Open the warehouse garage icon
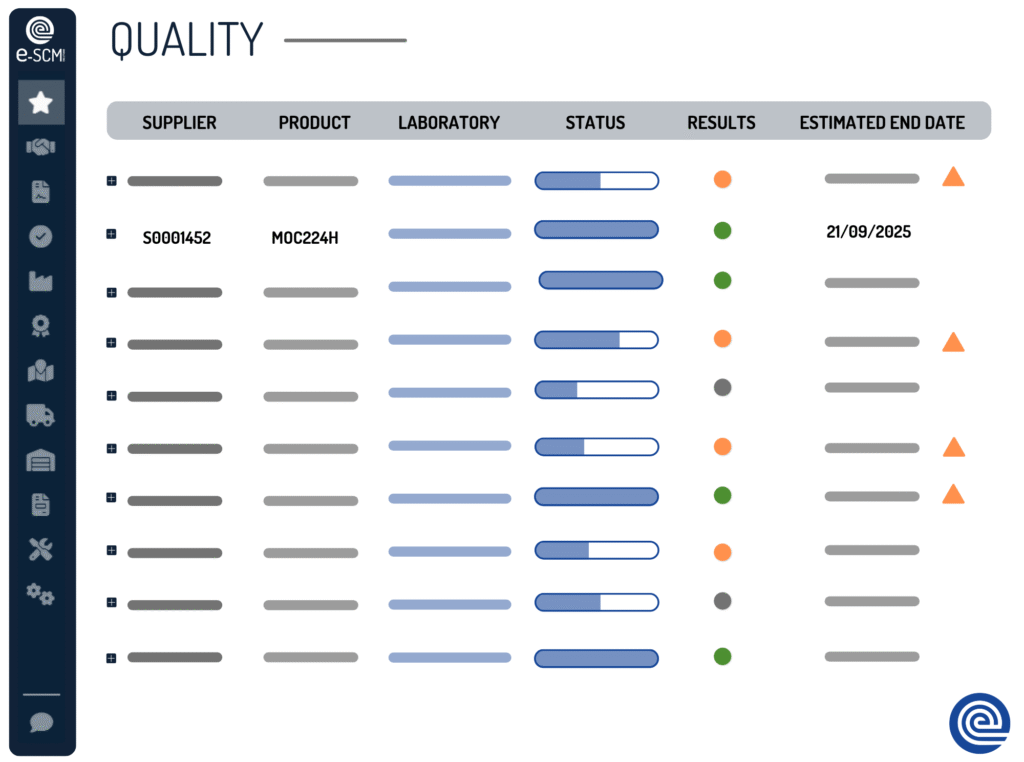The width and height of the screenshot is (1024, 762). click(x=41, y=460)
